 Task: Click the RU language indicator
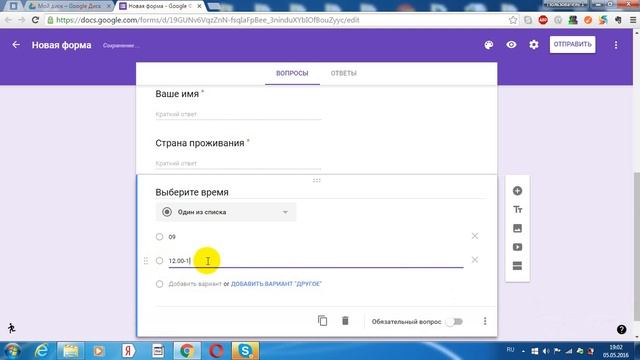(x=510, y=350)
